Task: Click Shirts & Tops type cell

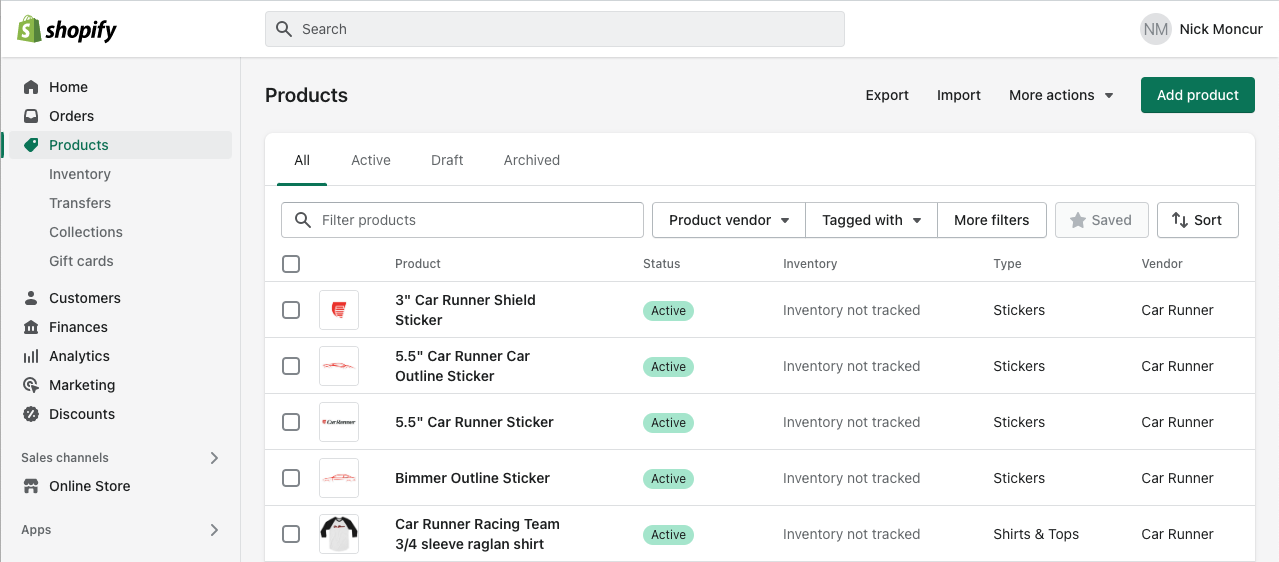Action: pos(1036,534)
